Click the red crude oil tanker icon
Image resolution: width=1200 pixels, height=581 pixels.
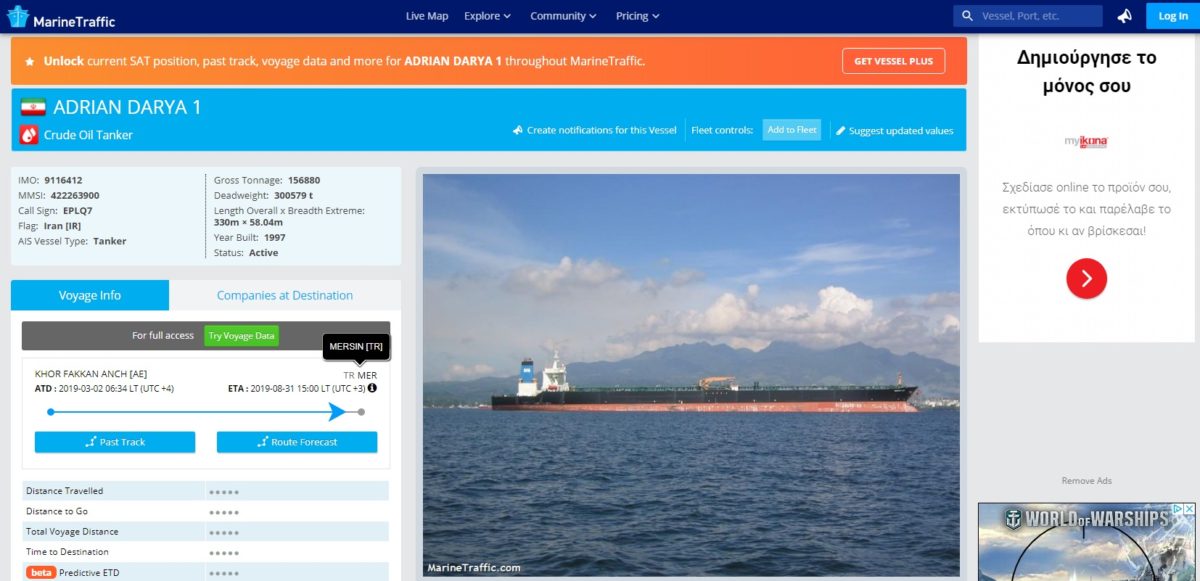click(29, 135)
